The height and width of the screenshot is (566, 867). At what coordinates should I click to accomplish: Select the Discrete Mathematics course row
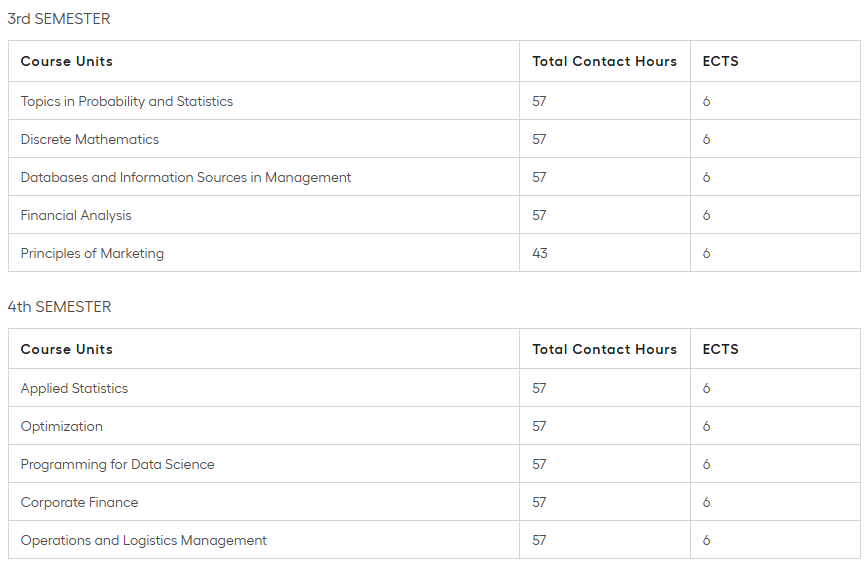[90, 139]
